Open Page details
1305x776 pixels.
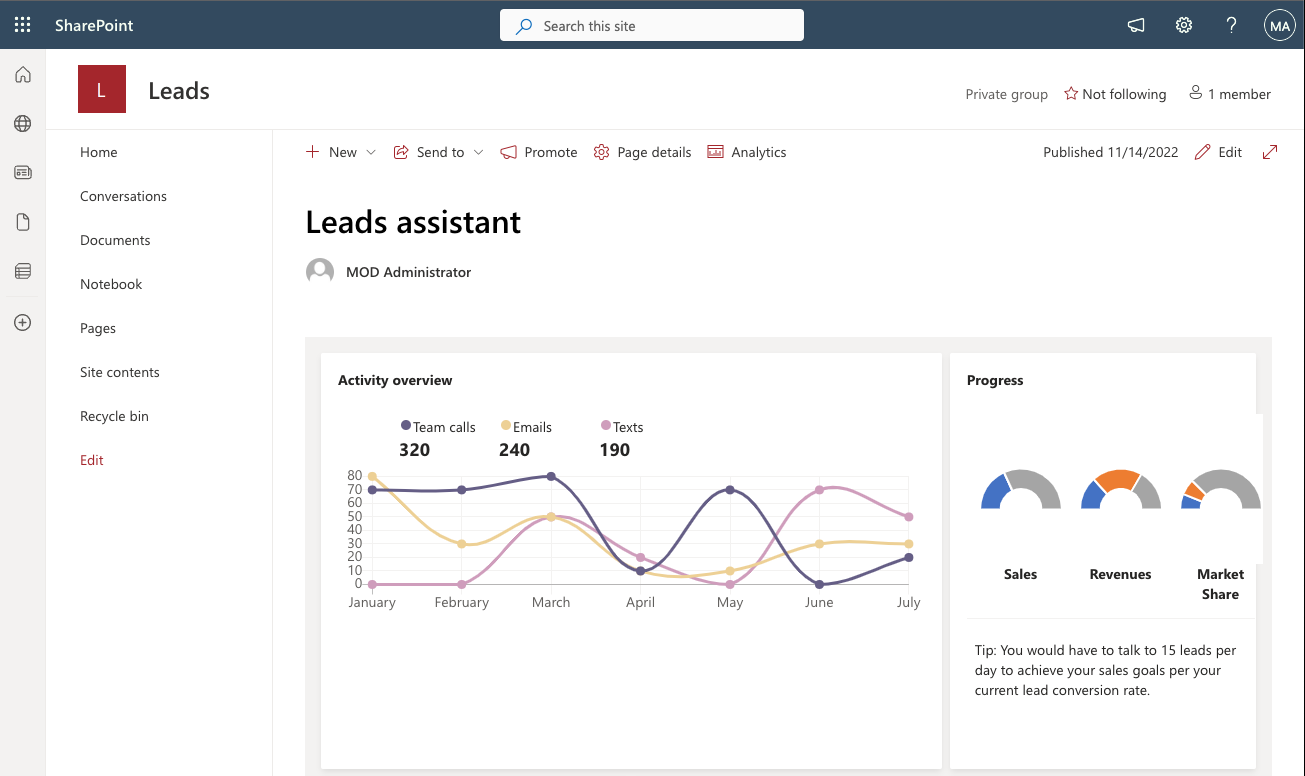pyautogui.click(x=642, y=152)
